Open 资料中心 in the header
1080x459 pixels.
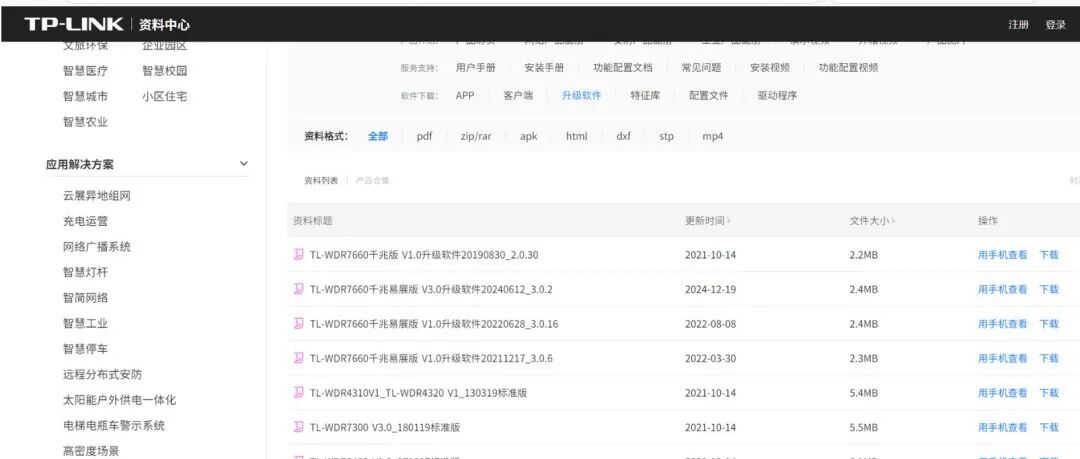(164, 25)
